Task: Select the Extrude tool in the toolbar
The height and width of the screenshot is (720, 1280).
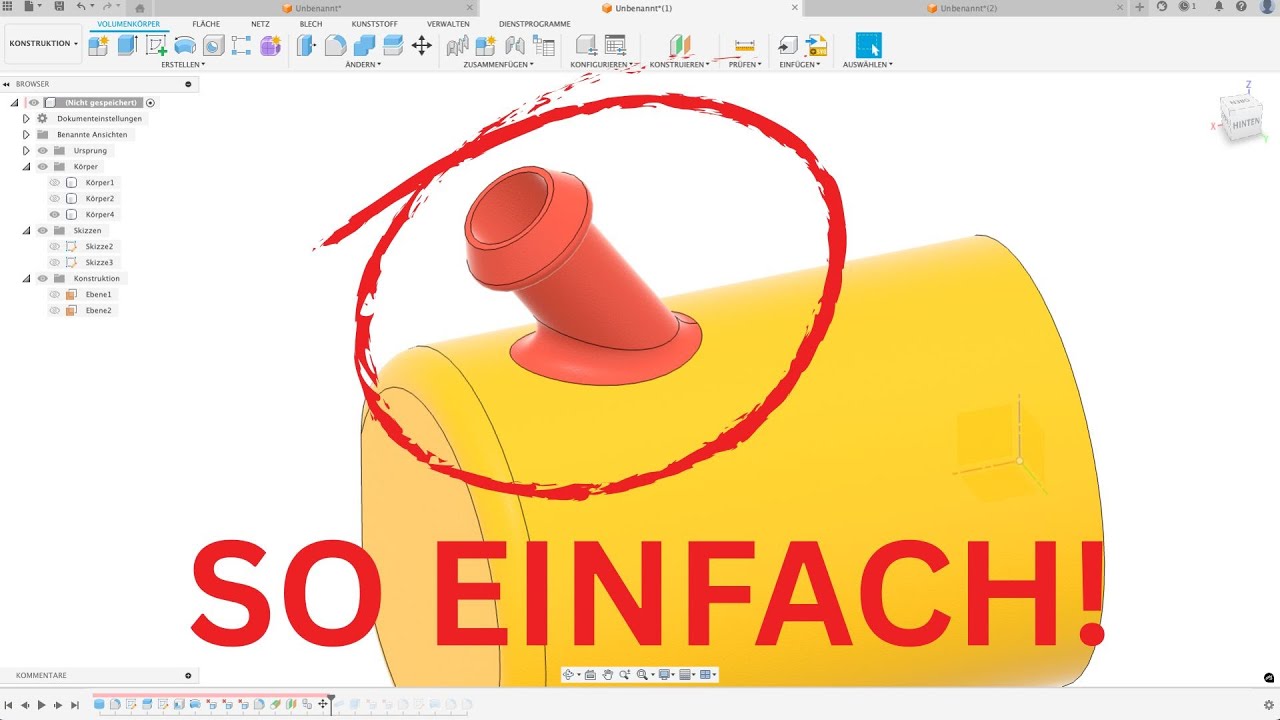Action: [127, 45]
